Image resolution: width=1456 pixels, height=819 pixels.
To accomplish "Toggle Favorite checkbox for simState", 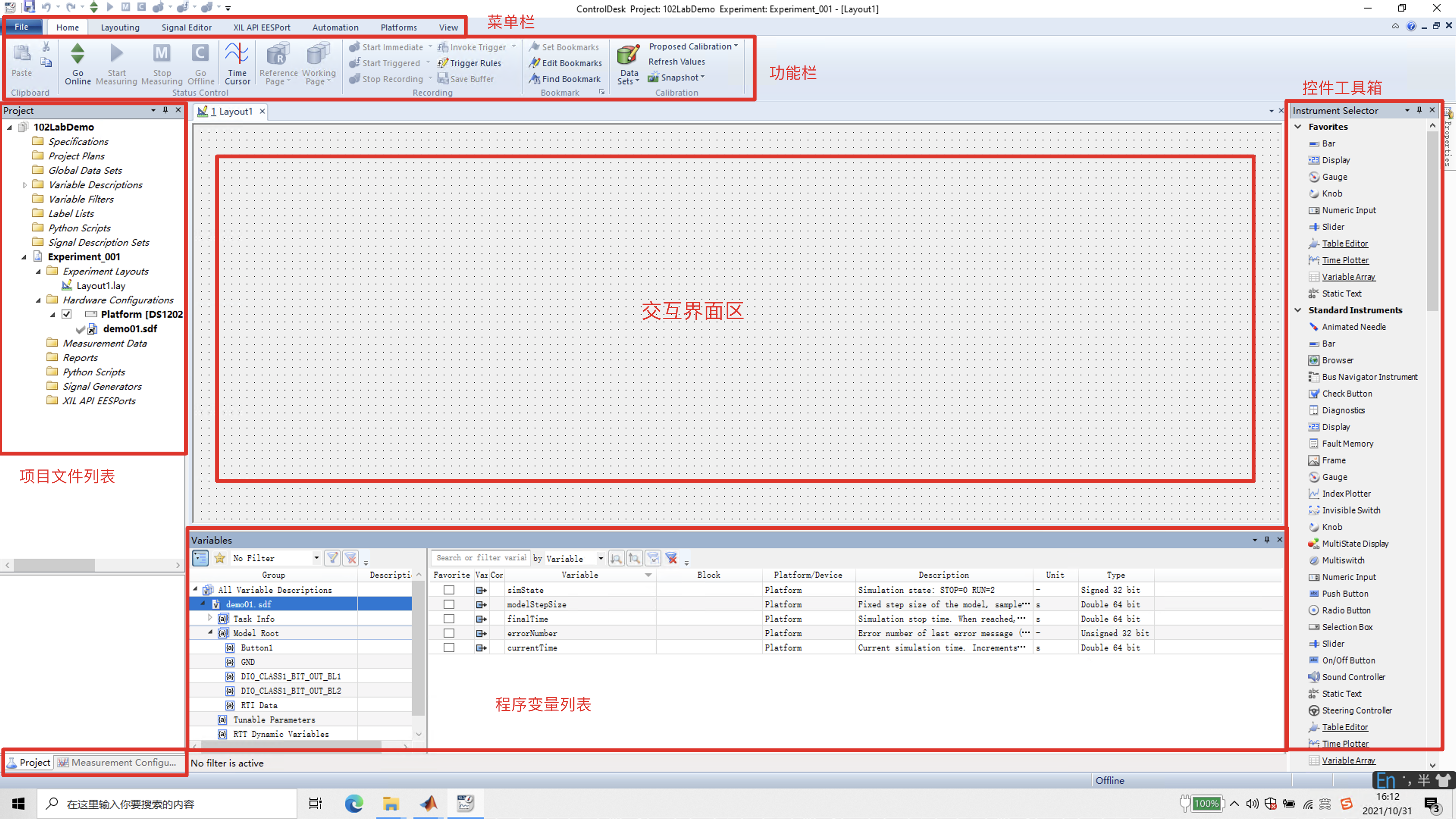I will [449, 590].
